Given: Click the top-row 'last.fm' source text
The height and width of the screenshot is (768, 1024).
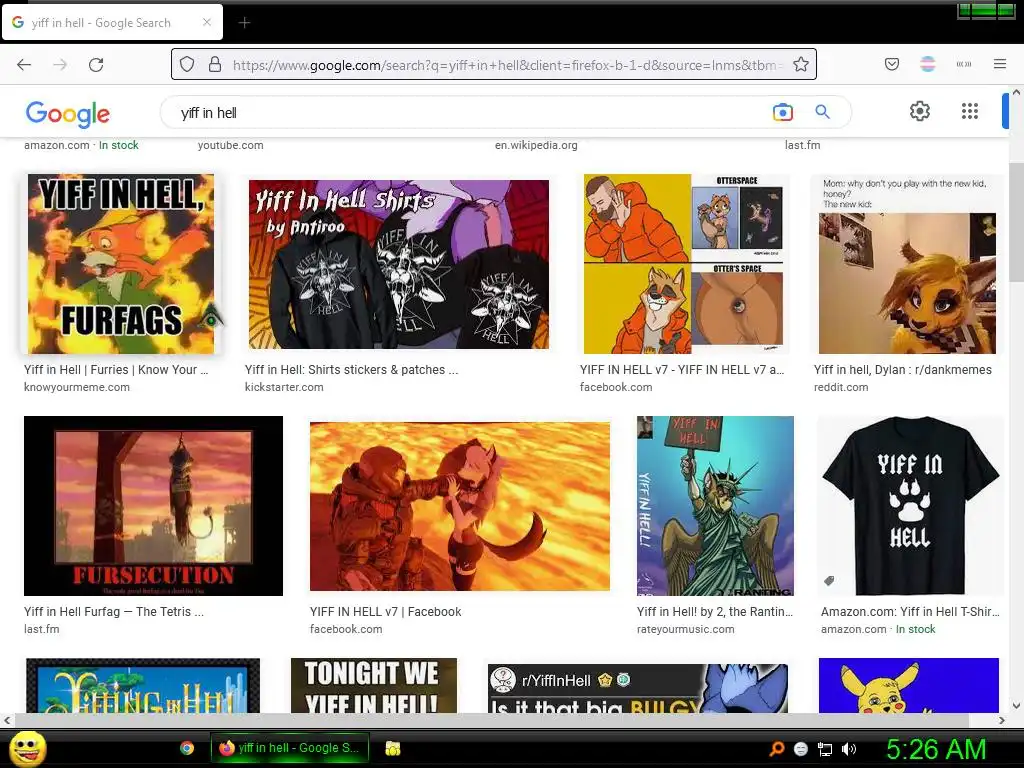Looking at the screenshot, I should [x=803, y=145].
